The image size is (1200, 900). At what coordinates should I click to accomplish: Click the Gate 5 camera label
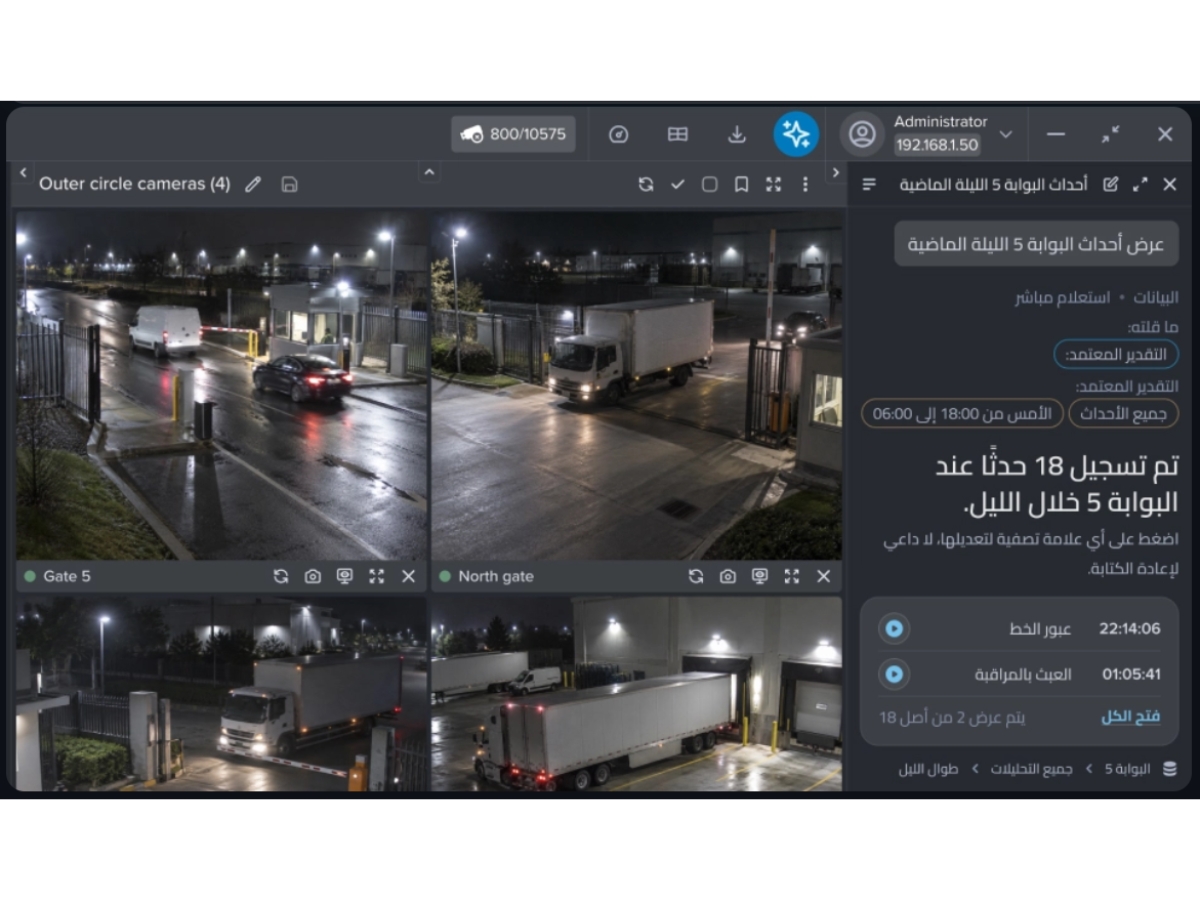click(67, 576)
